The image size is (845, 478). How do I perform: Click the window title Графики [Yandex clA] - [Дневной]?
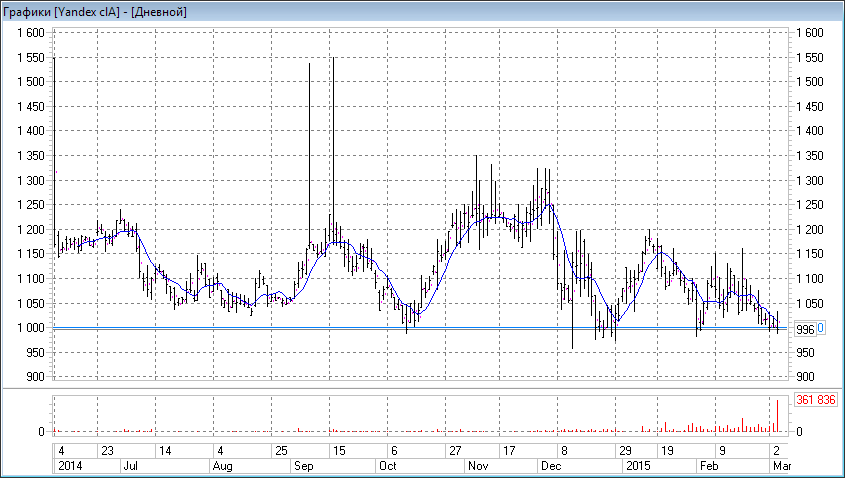pos(95,11)
